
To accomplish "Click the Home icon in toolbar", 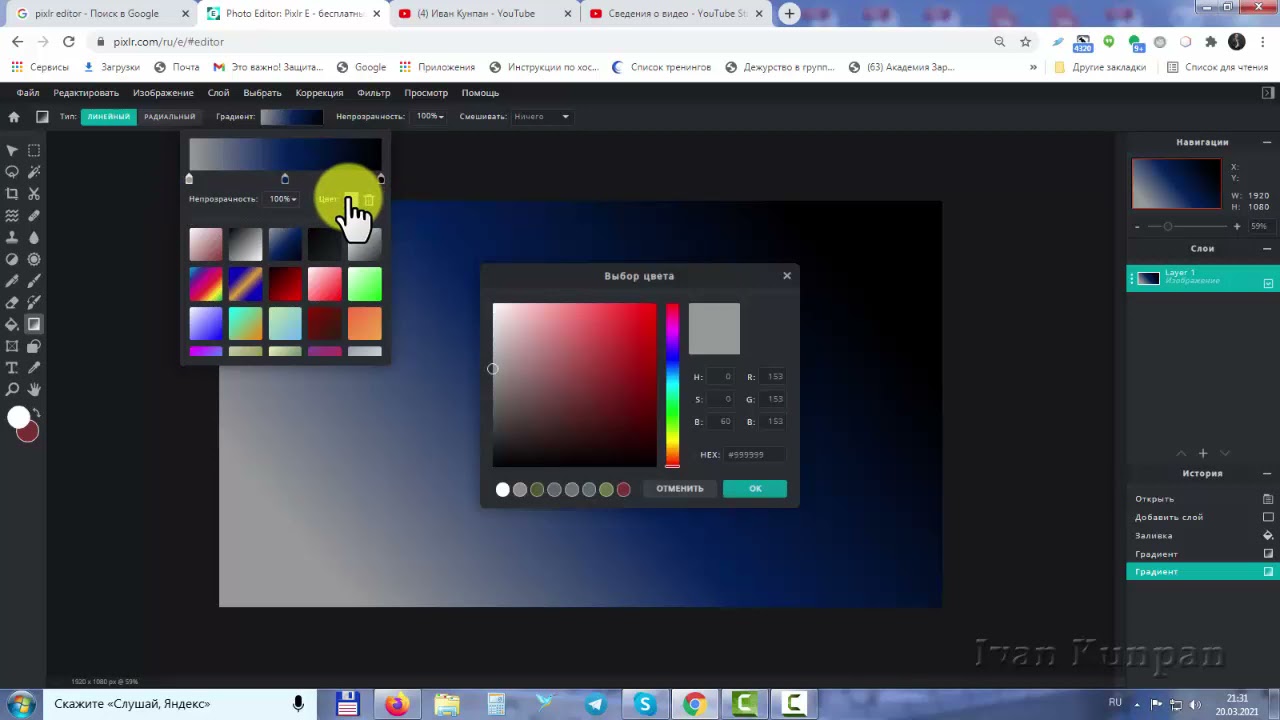I will [x=14, y=117].
